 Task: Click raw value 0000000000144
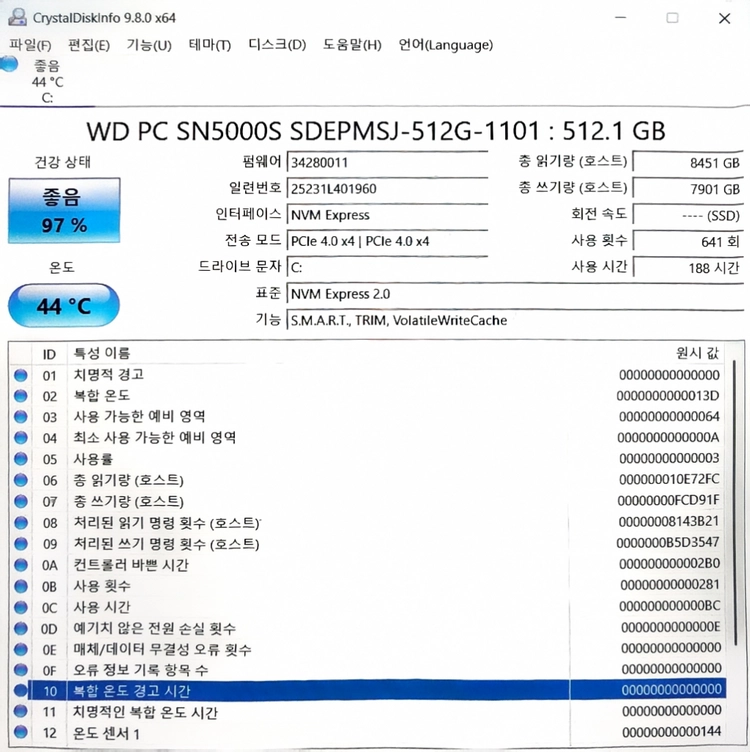click(672, 732)
